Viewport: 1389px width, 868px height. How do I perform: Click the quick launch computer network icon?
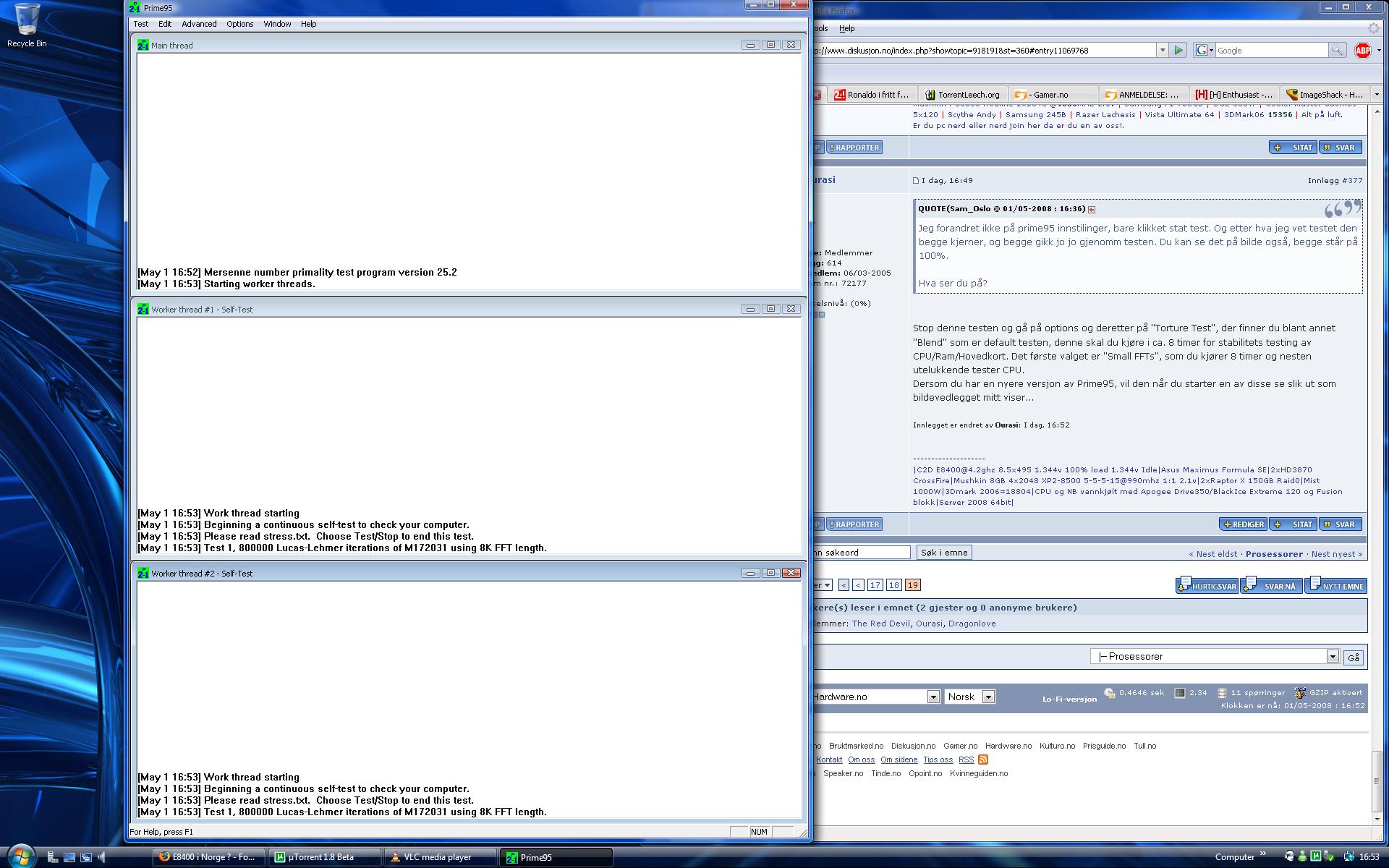click(52, 857)
